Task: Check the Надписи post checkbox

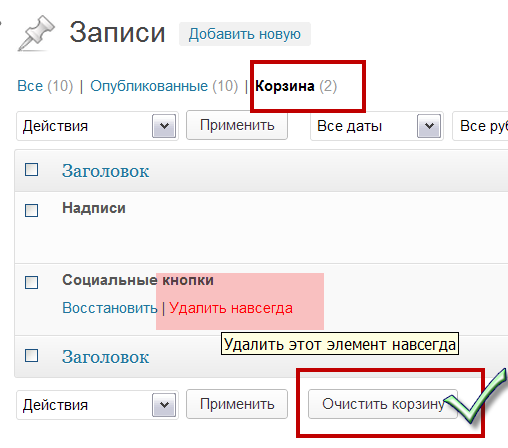Action: click(x=32, y=210)
